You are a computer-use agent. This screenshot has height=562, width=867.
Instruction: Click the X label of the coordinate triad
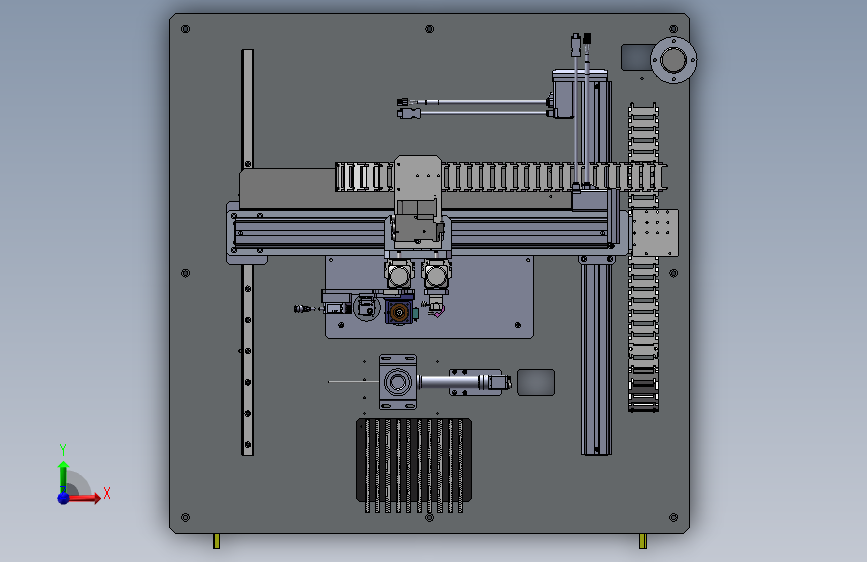(107, 493)
